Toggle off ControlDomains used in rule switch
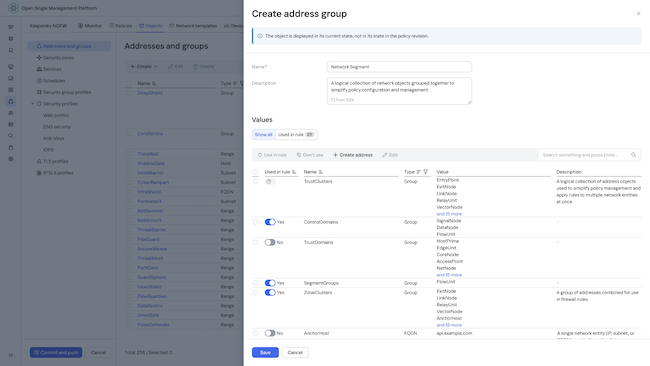Screen dimensions: 650x366 tap(270, 222)
